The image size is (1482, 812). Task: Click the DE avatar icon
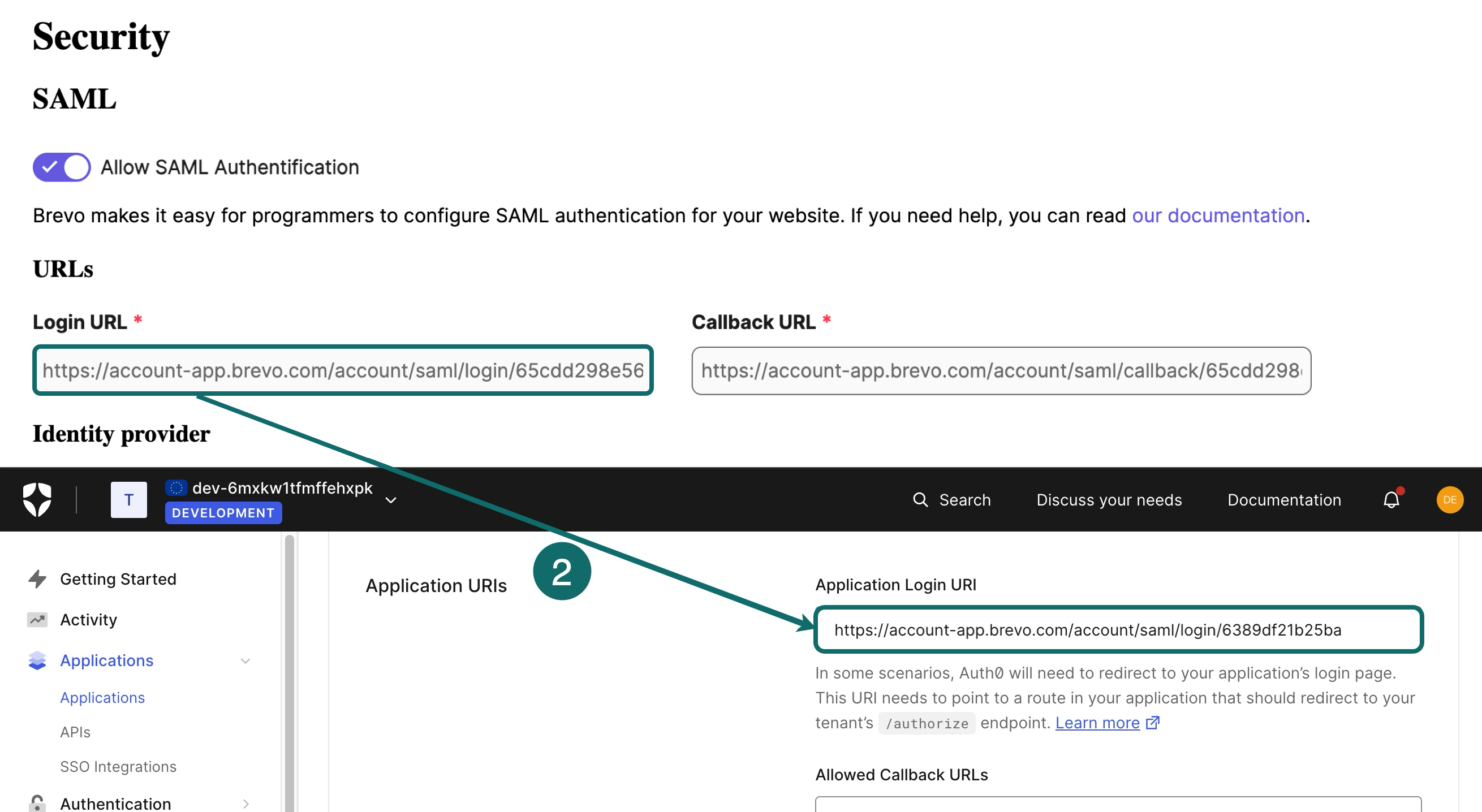[1450, 499]
